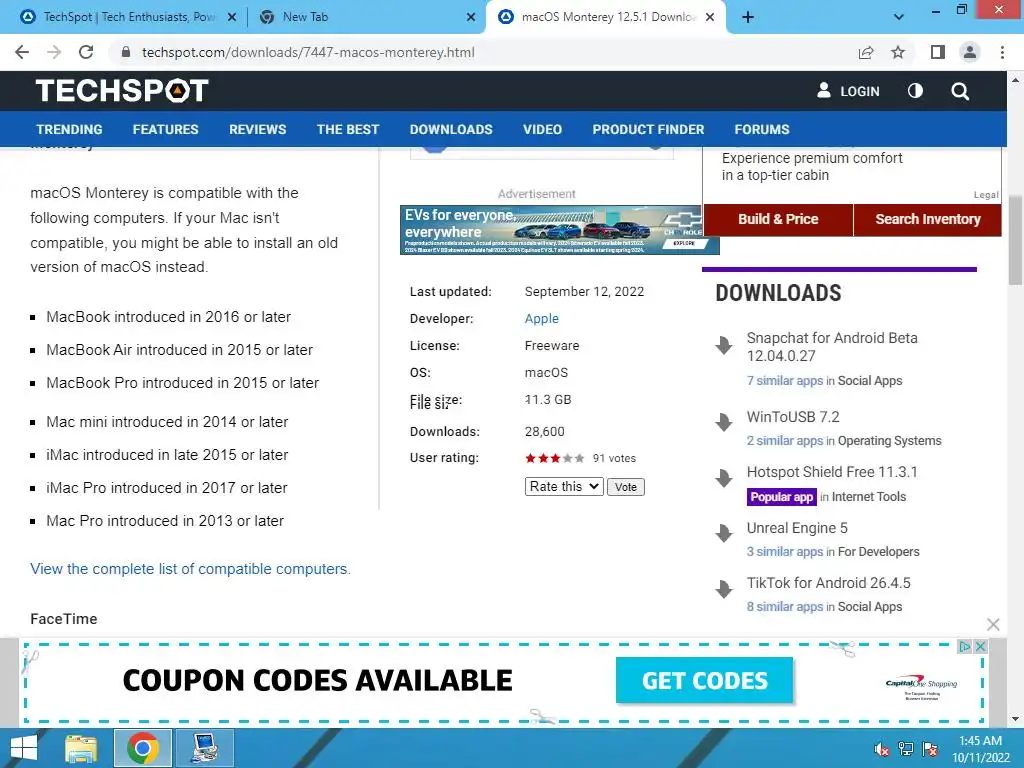Image resolution: width=1024 pixels, height=768 pixels.
Task: Close the New Tab tab
Action: [x=471, y=17]
